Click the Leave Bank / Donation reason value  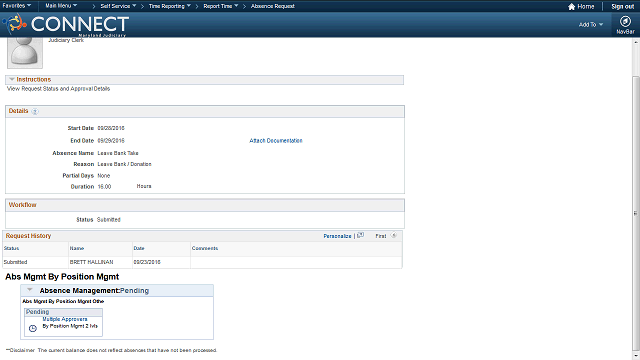pyautogui.click(x=124, y=164)
